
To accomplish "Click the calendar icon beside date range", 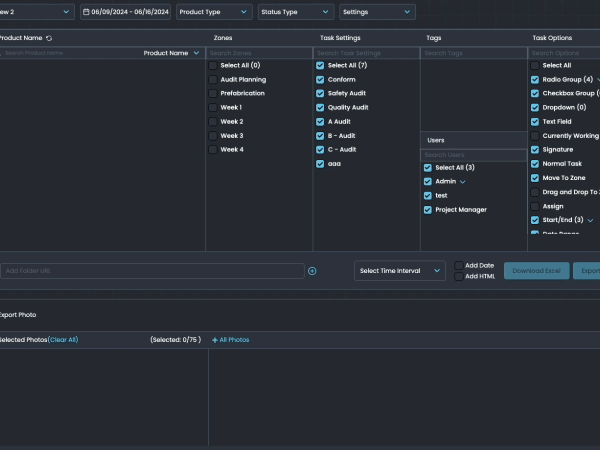I will pyautogui.click(x=86, y=12).
